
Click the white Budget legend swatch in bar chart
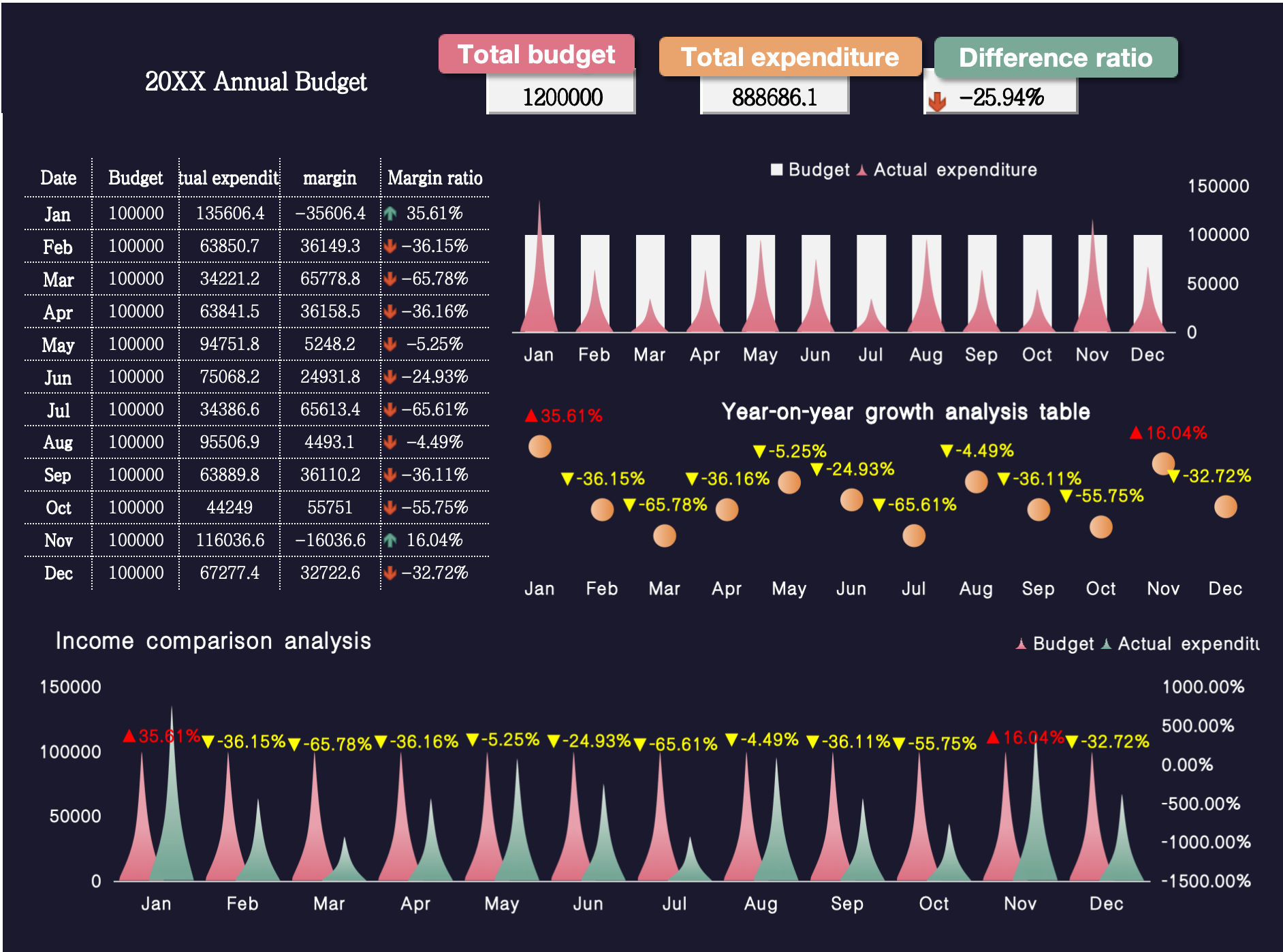click(776, 170)
